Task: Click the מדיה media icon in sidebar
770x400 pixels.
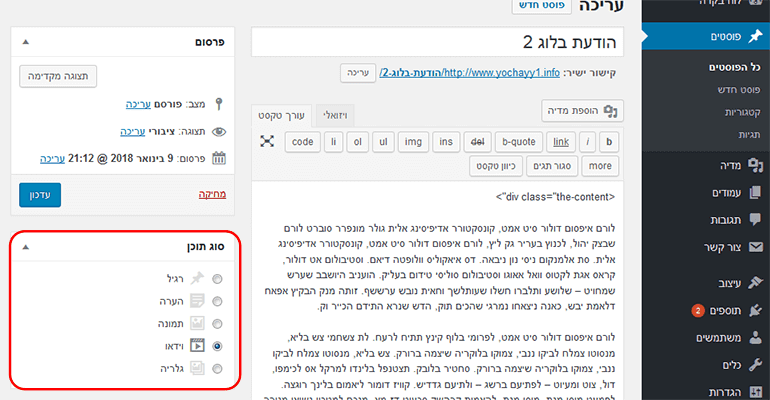Action: [x=755, y=165]
